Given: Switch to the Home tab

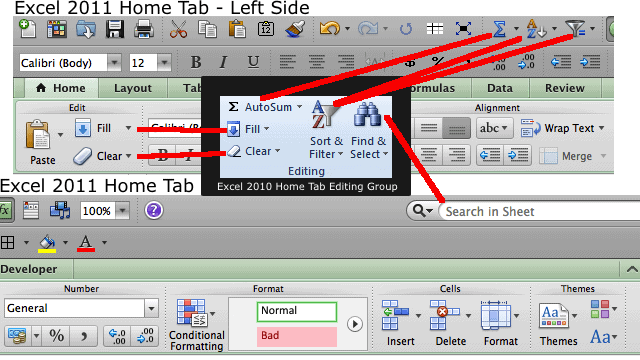Looking at the screenshot, I should point(61,88).
